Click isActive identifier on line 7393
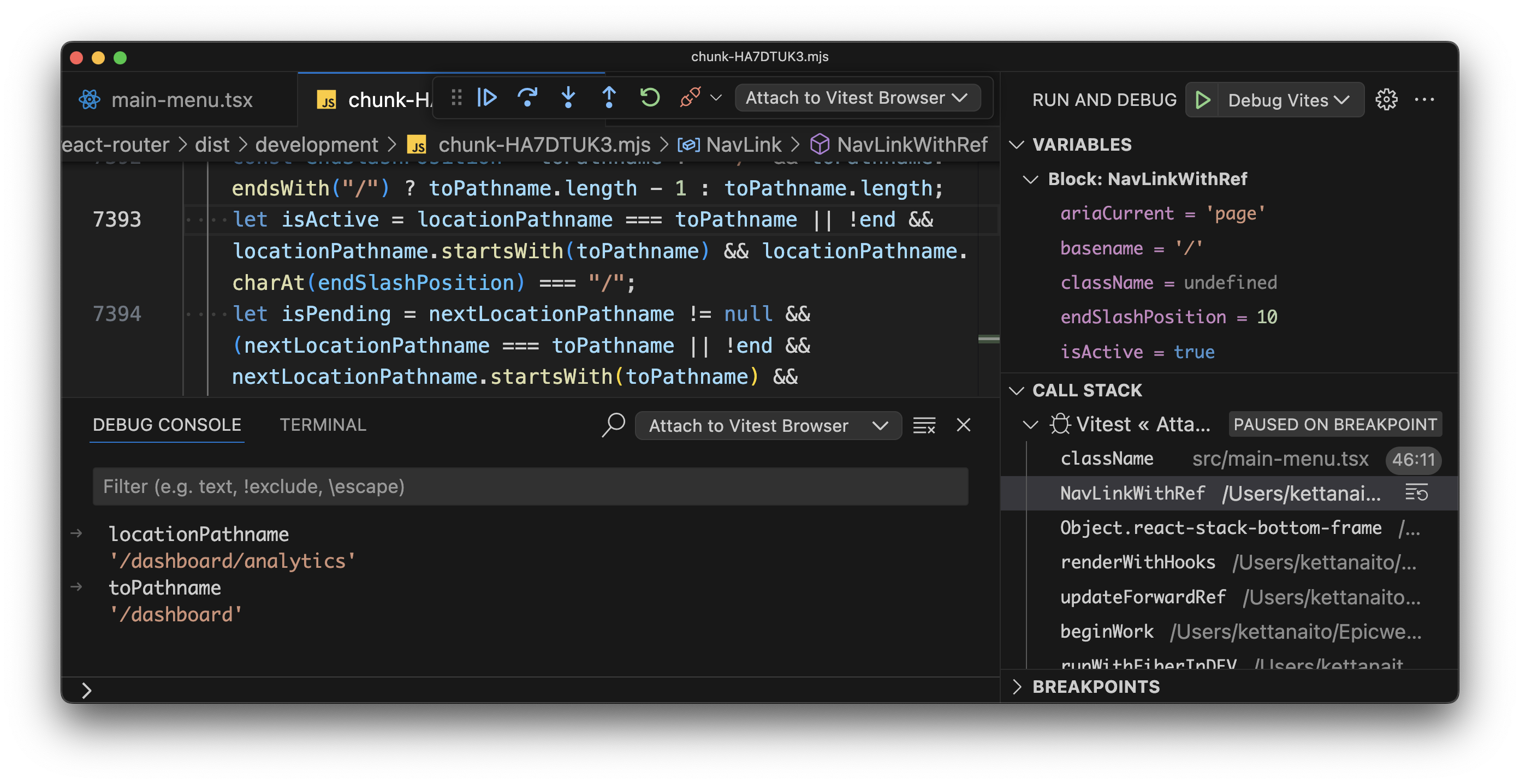The height and width of the screenshot is (784, 1520). point(330,219)
